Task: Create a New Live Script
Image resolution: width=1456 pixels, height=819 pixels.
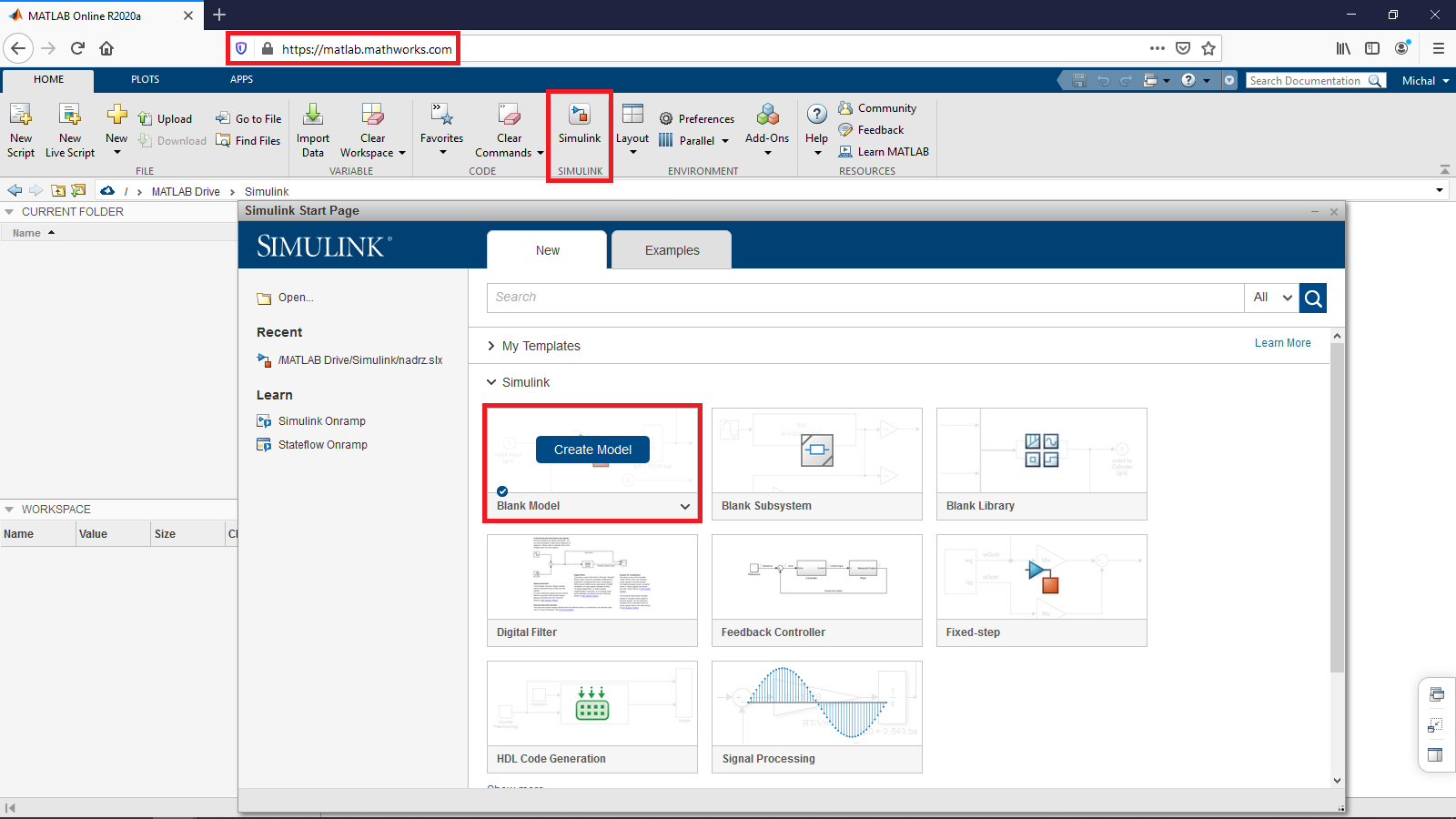Action: coord(70,129)
